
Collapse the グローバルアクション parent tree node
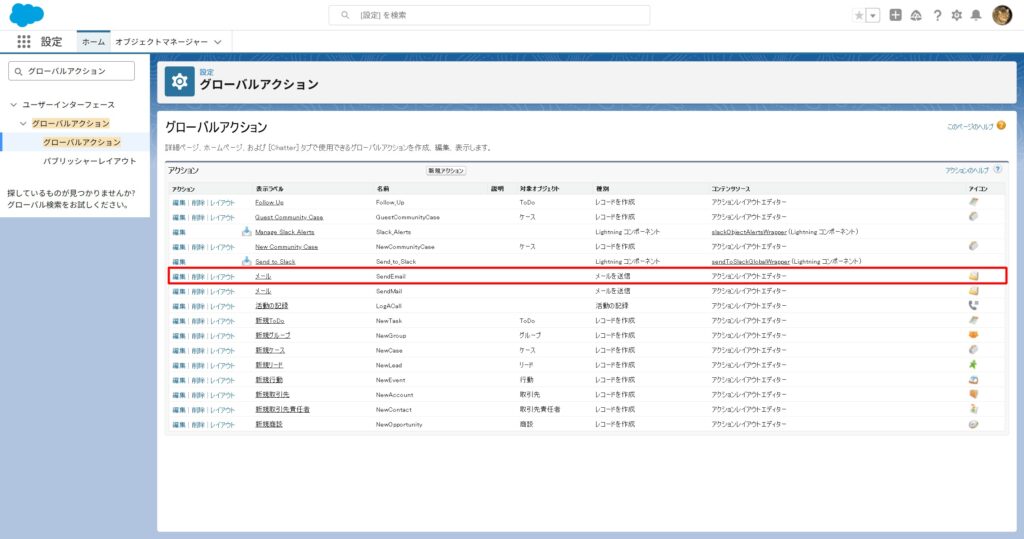click(23, 123)
